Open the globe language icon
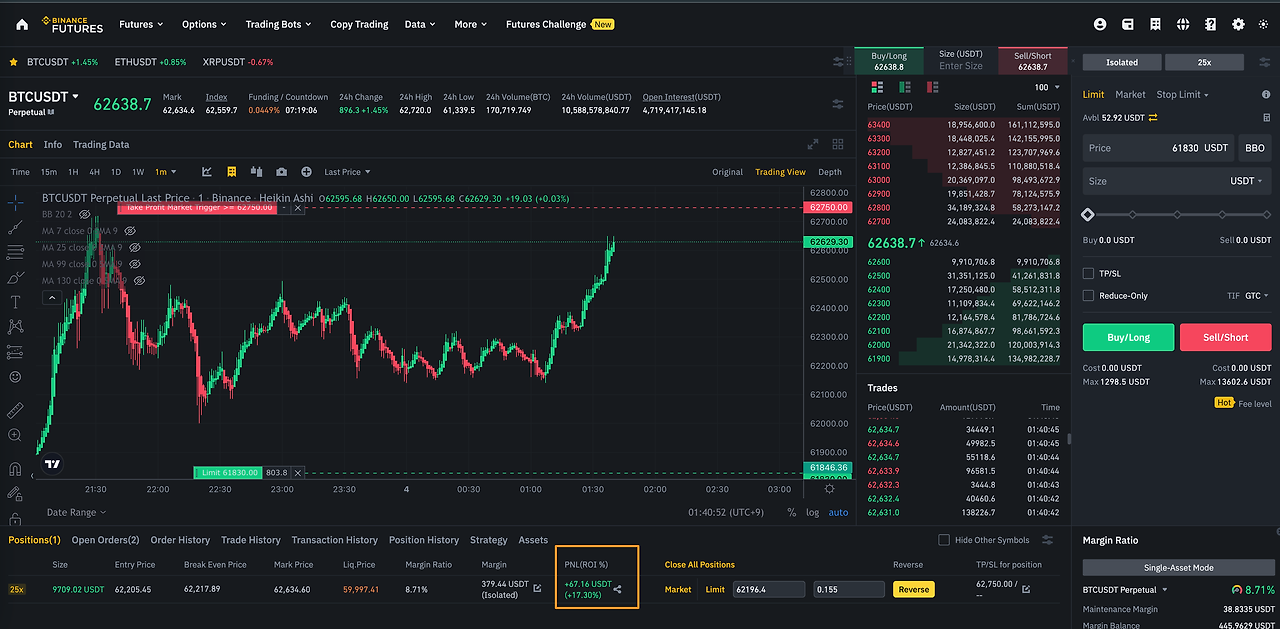The image size is (1280, 629). [x=1183, y=24]
